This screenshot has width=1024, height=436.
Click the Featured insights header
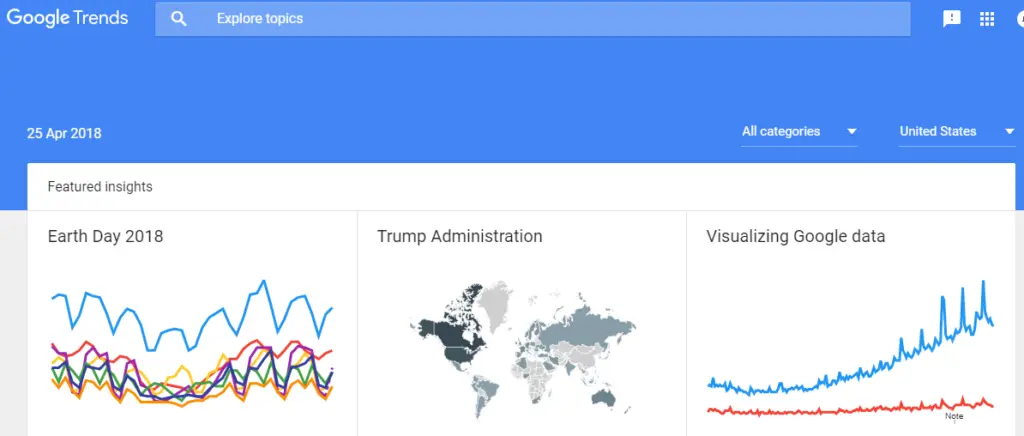point(100,187)
